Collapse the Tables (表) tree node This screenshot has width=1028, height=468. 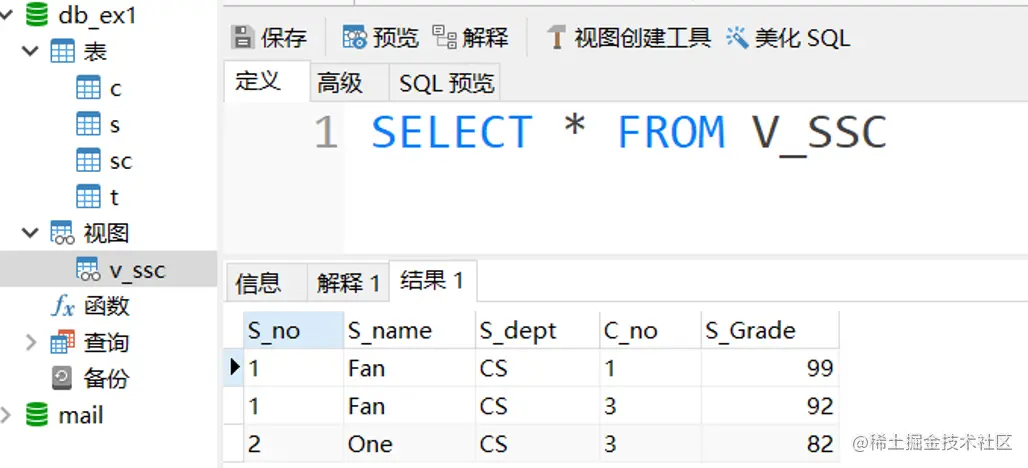(x=31, y=51)
